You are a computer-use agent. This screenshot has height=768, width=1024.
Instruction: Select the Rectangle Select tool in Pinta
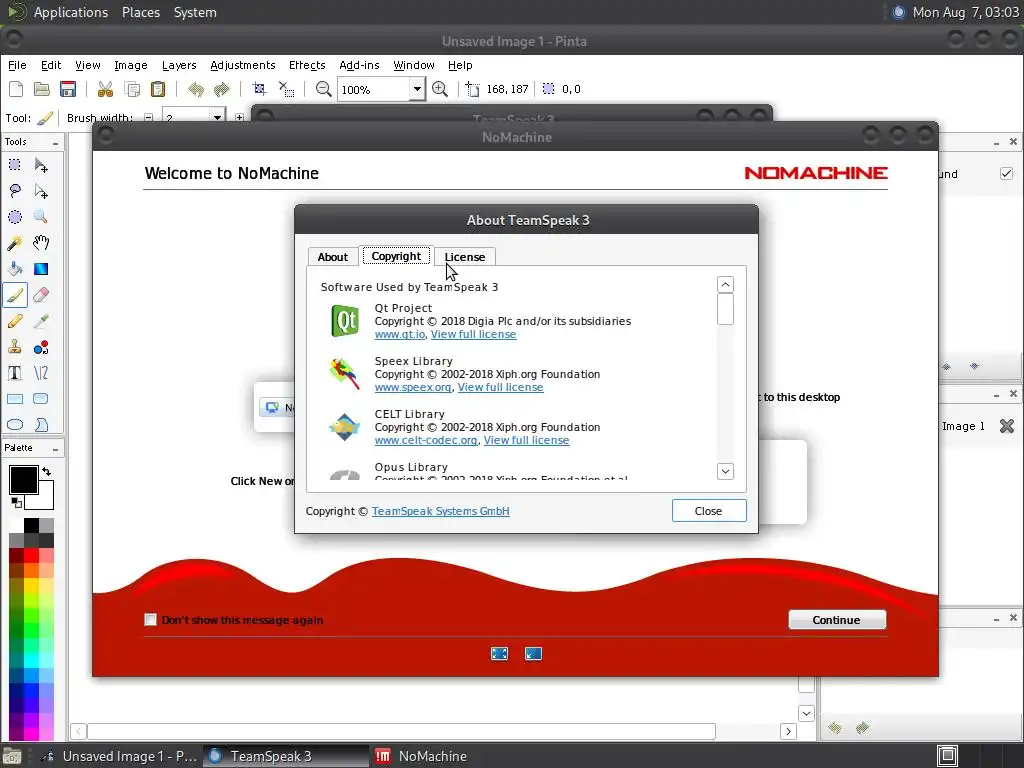(14, 165)
